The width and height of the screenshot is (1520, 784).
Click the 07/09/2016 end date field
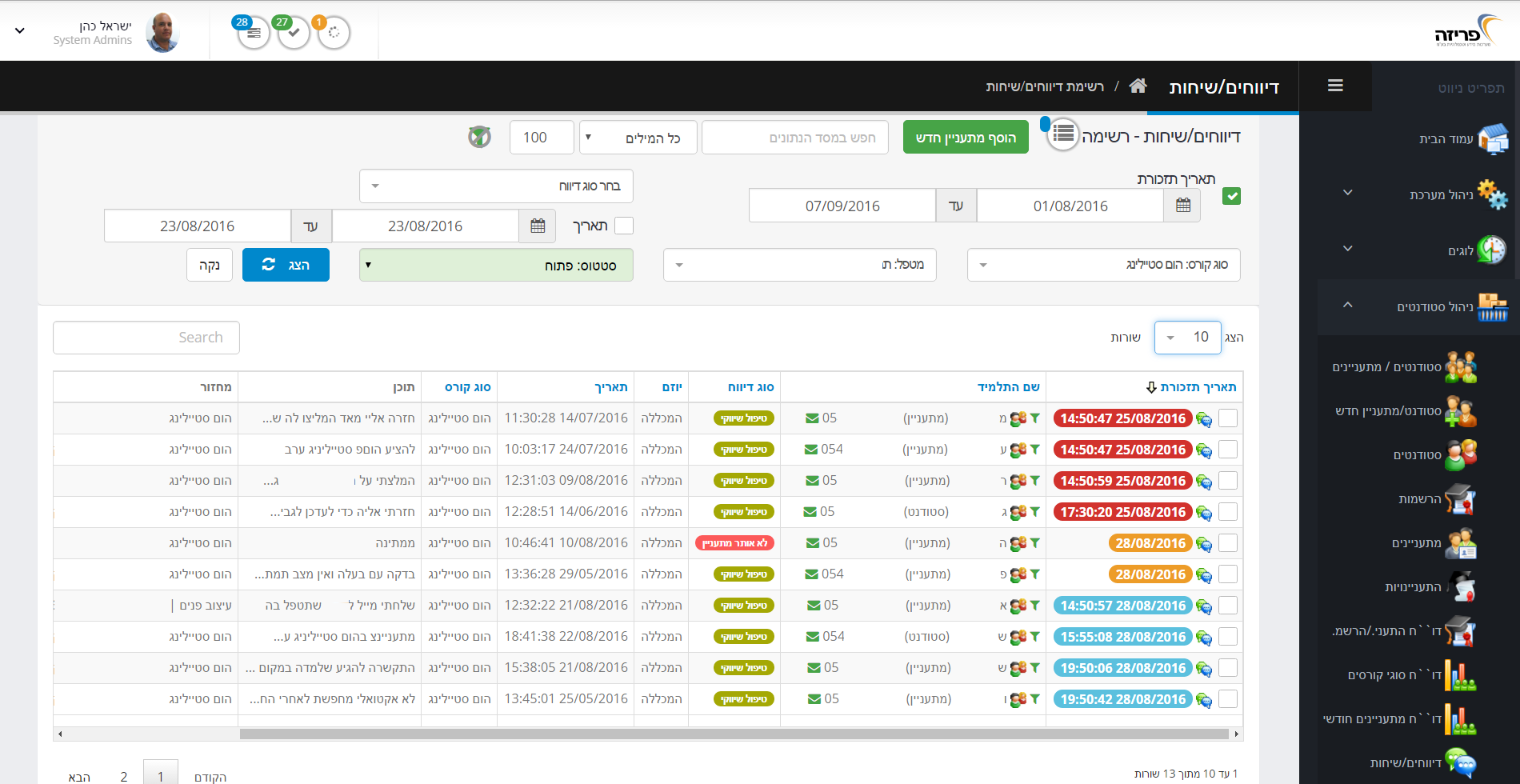point(842,206)
